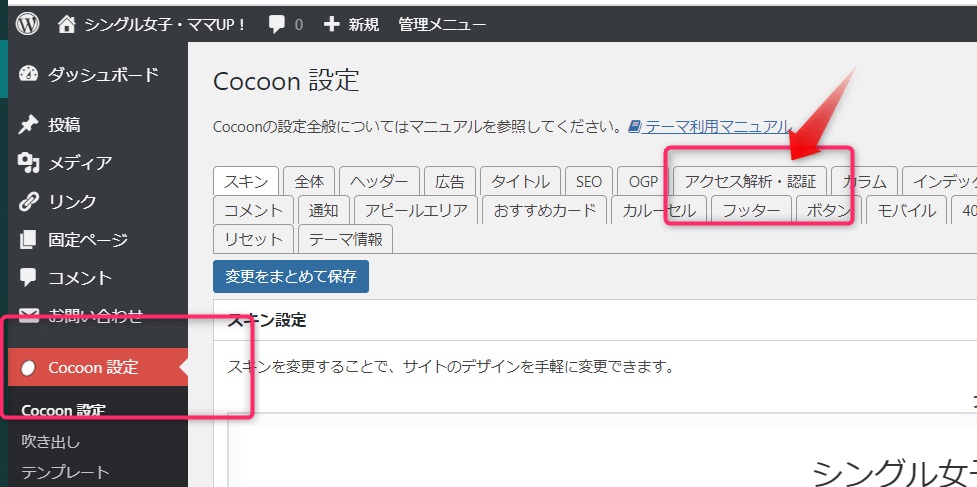Click the pushpin icon for Posts
977x487 pixels.
click(x=29, y=125)
